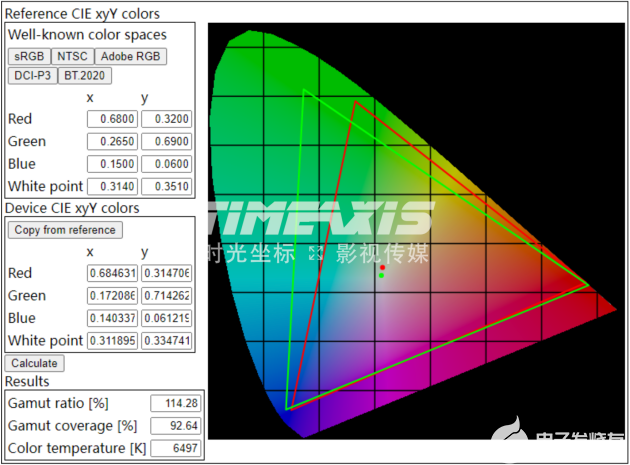Click the reference White point x field

[112, 186]
